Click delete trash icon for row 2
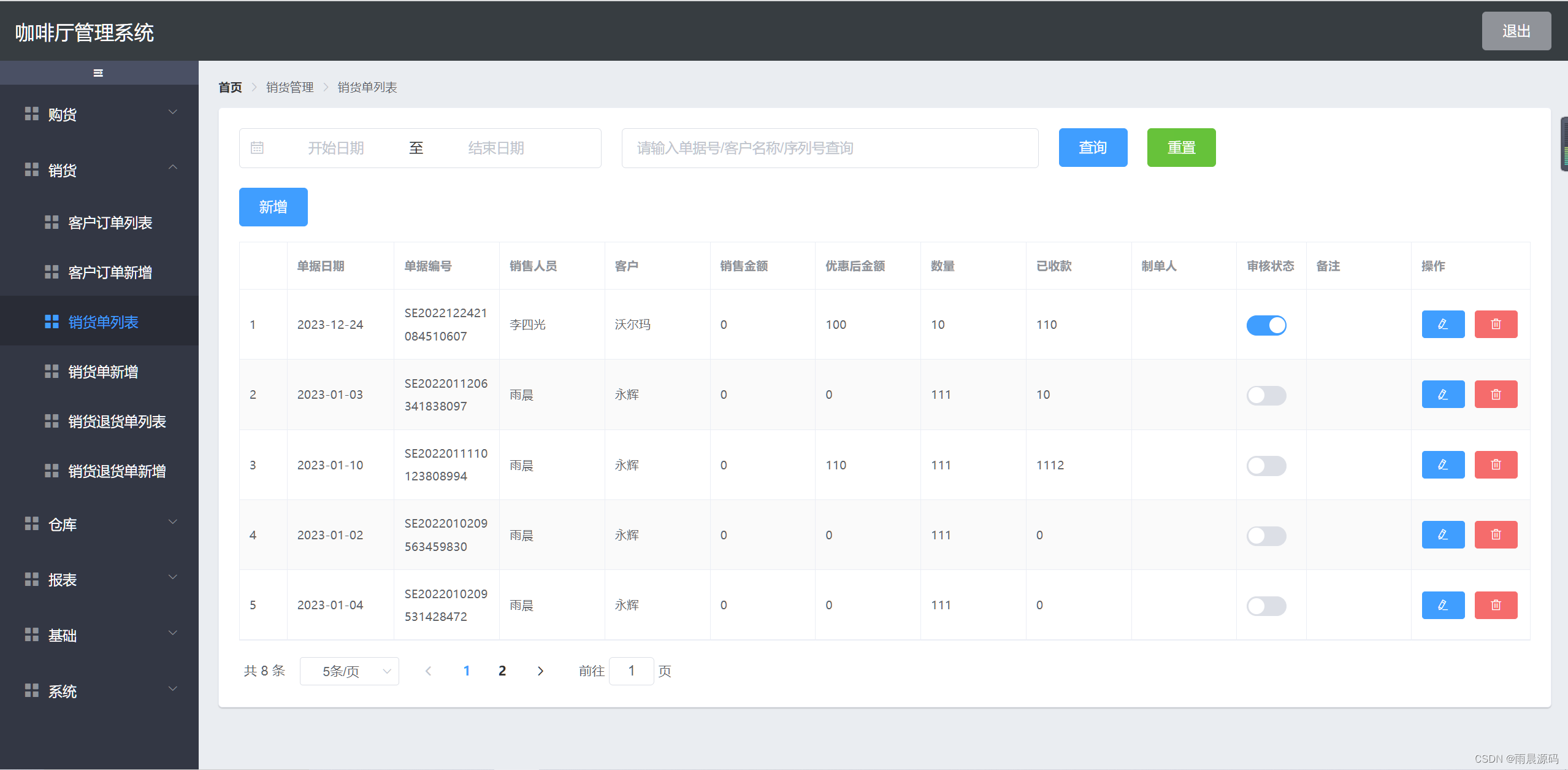This screenshot has width=1568, height=770. [x=1495, y=395]
